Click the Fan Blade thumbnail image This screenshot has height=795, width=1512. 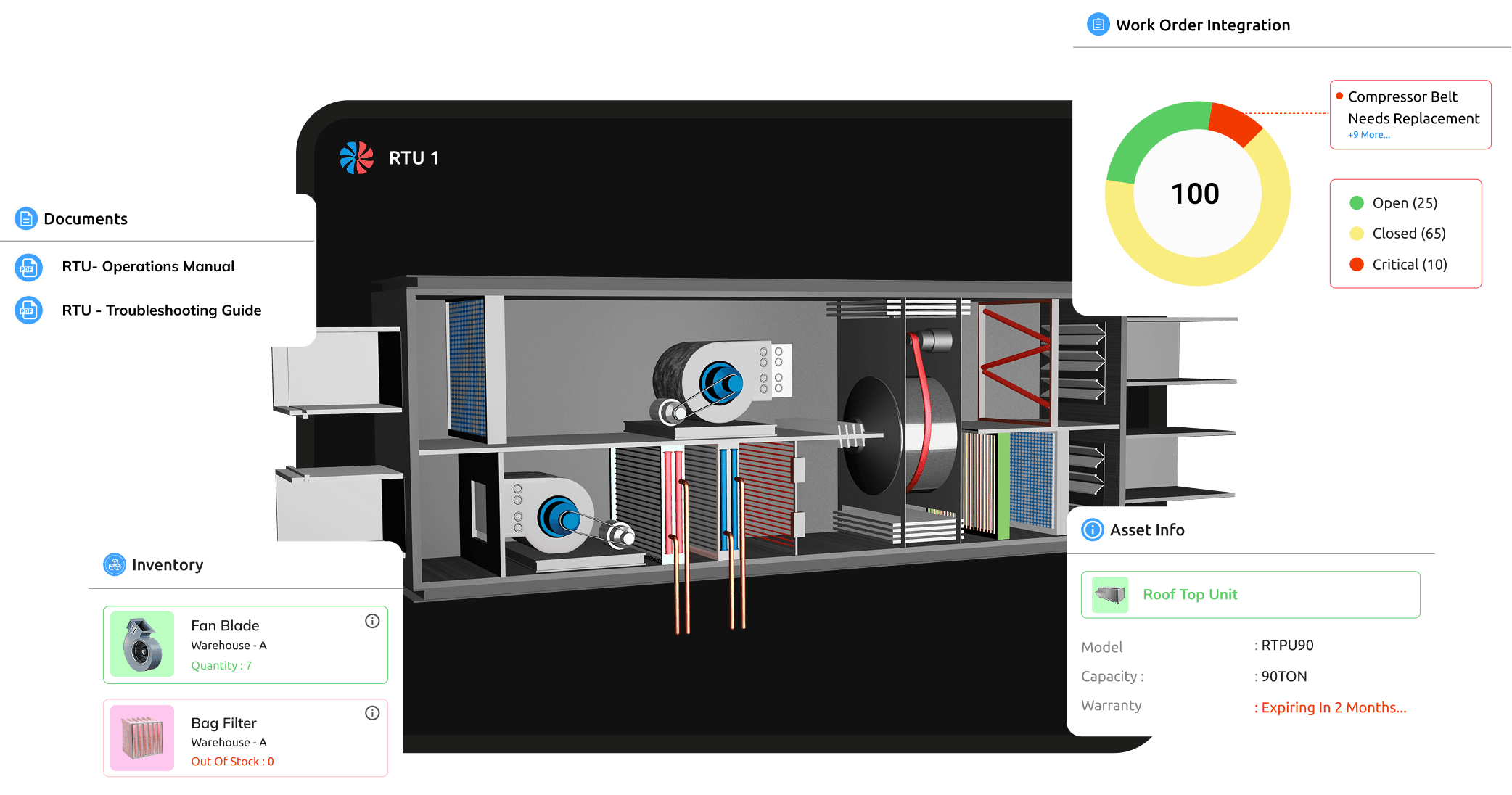[142, 644]
